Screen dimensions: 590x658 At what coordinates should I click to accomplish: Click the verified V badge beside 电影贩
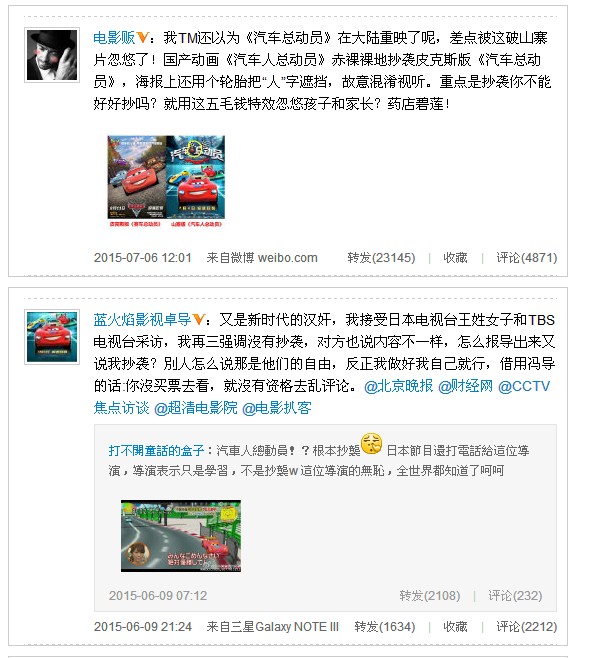click(143, 38)
